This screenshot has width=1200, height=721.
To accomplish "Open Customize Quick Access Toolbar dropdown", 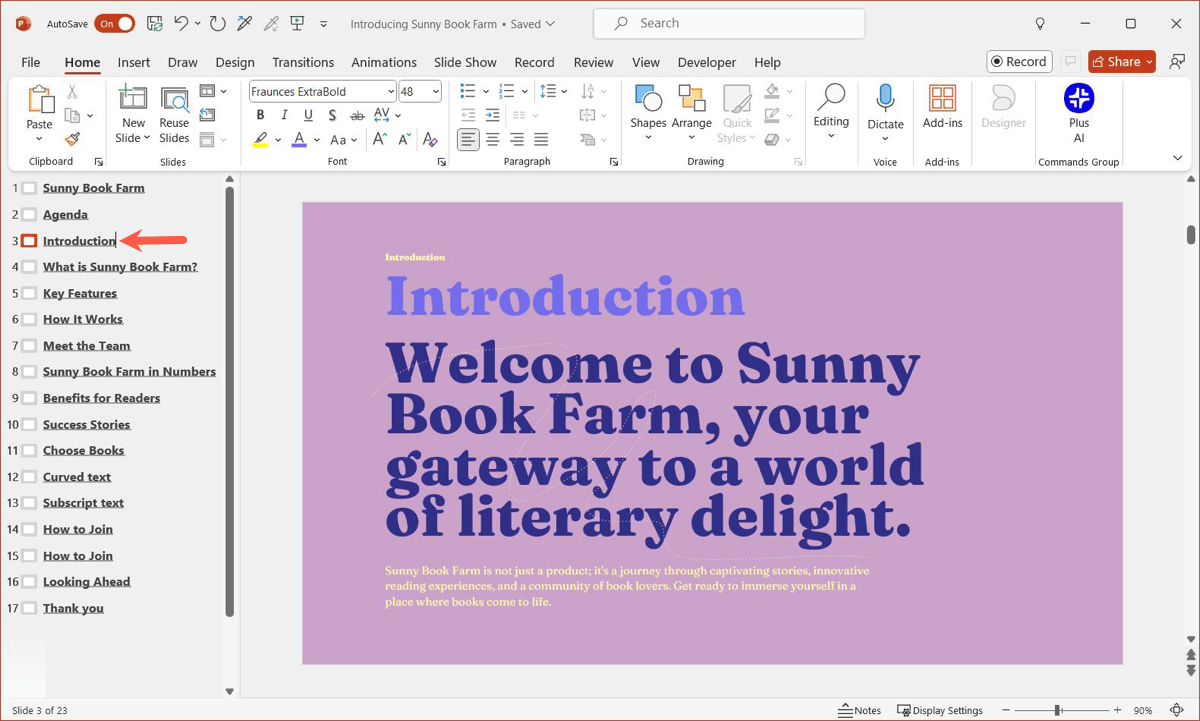I will (323, 23).
